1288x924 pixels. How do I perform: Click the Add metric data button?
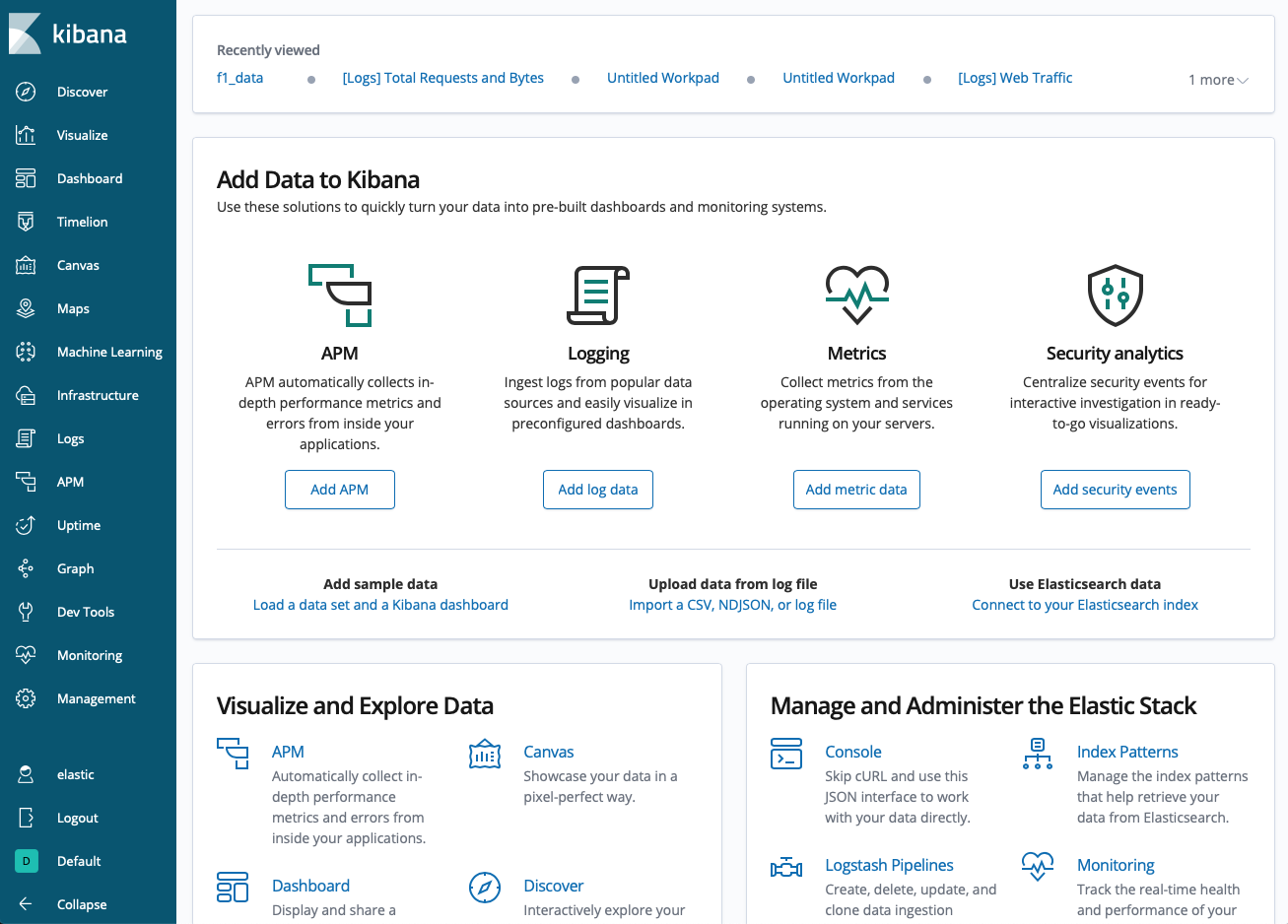856,490
